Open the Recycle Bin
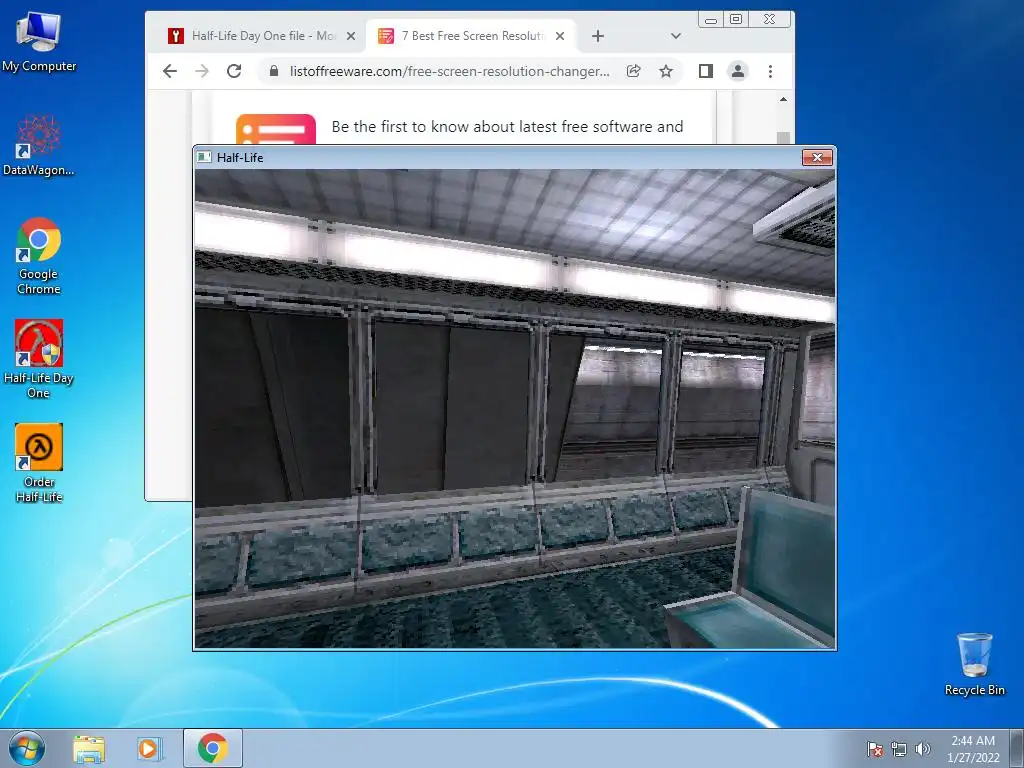 tap(974, 664)
